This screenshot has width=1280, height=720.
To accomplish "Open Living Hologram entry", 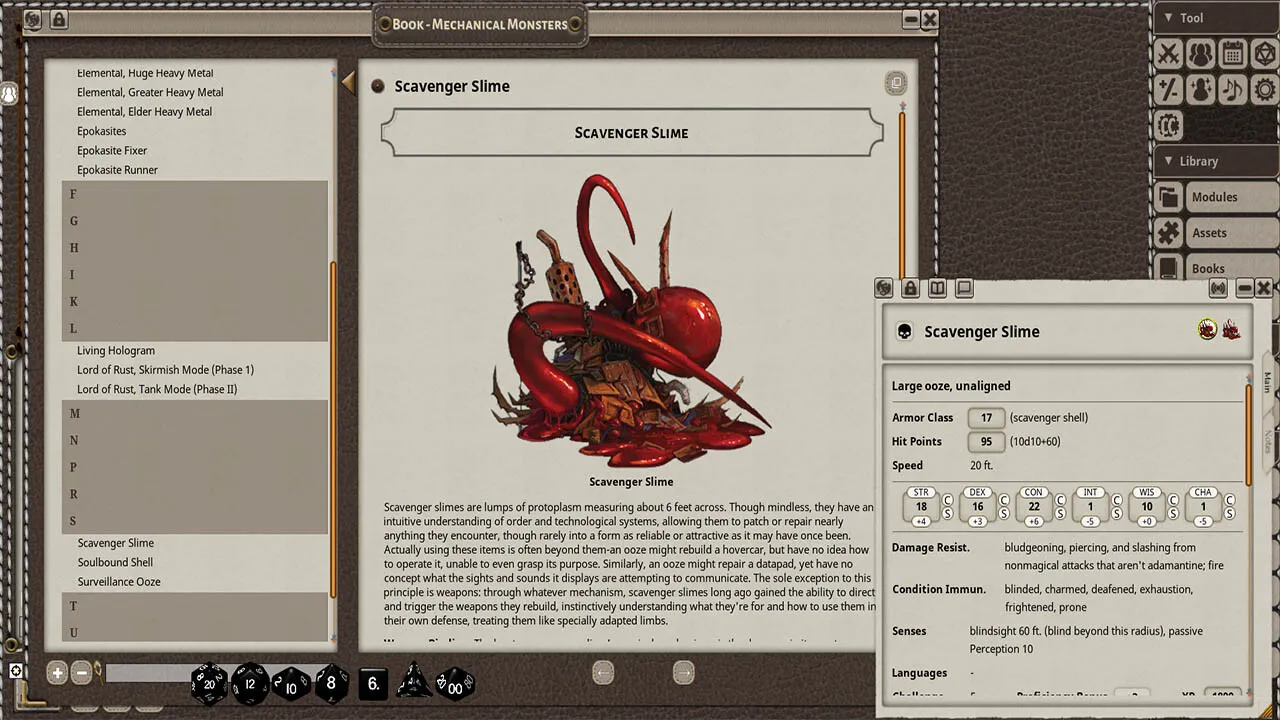I will tap(116, 351).
